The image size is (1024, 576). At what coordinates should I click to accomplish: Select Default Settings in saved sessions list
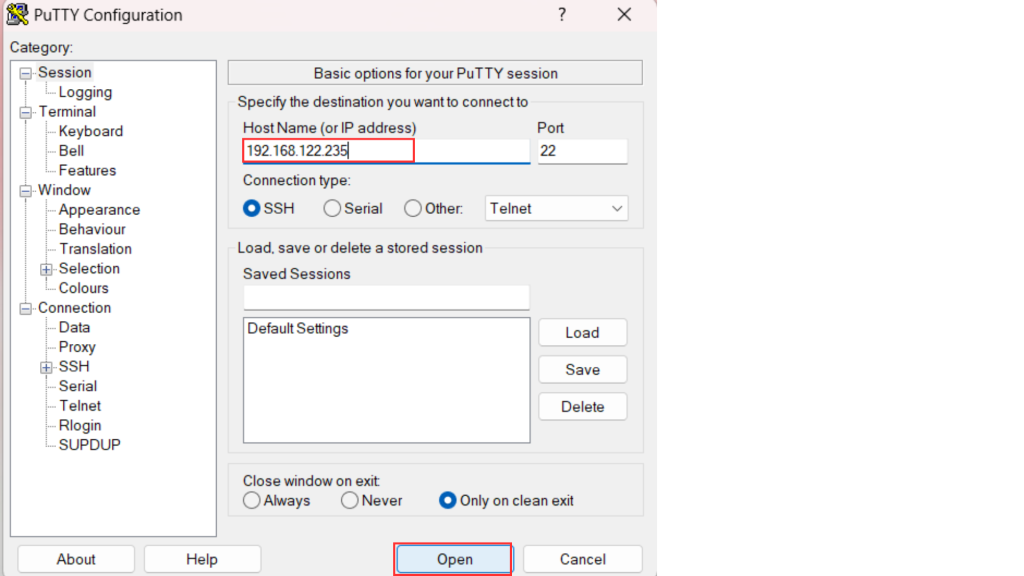coord(298,329)
